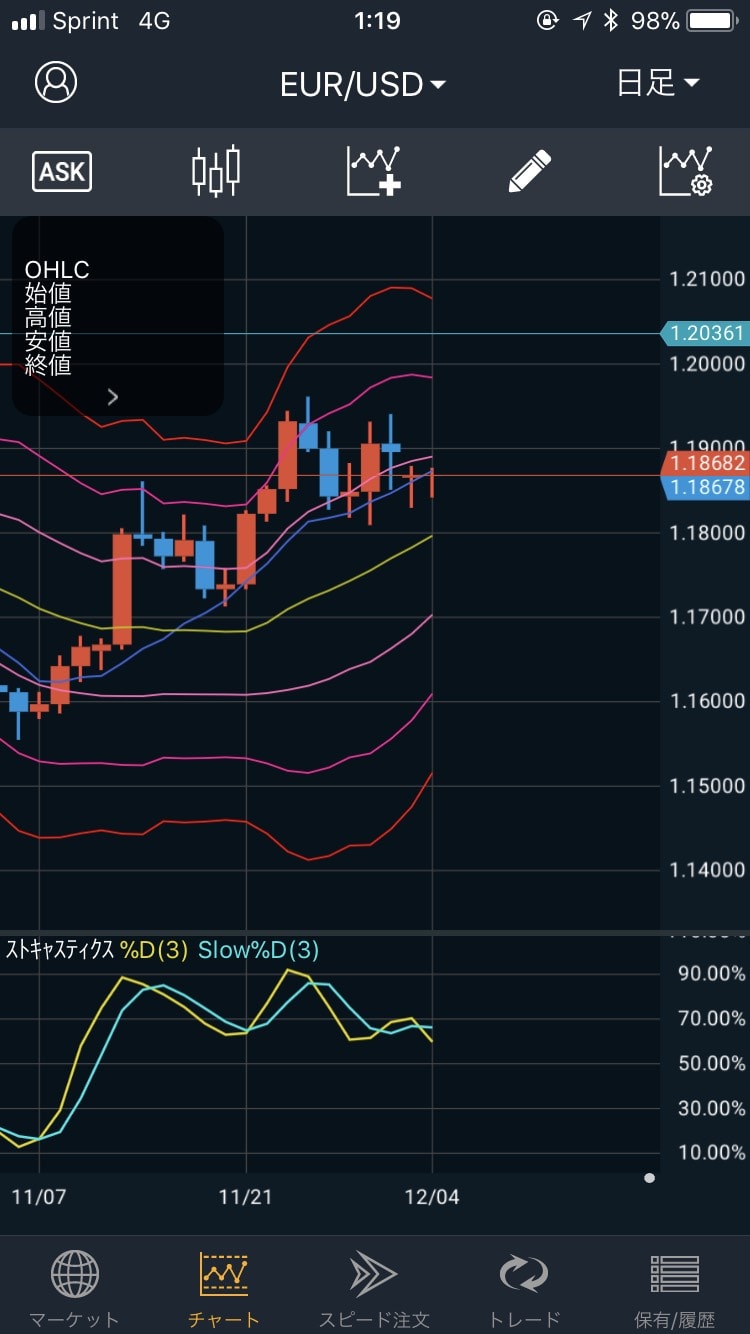Click the 1.14000 price axis label
The image size is (750, 1334).
coord(707,870)
